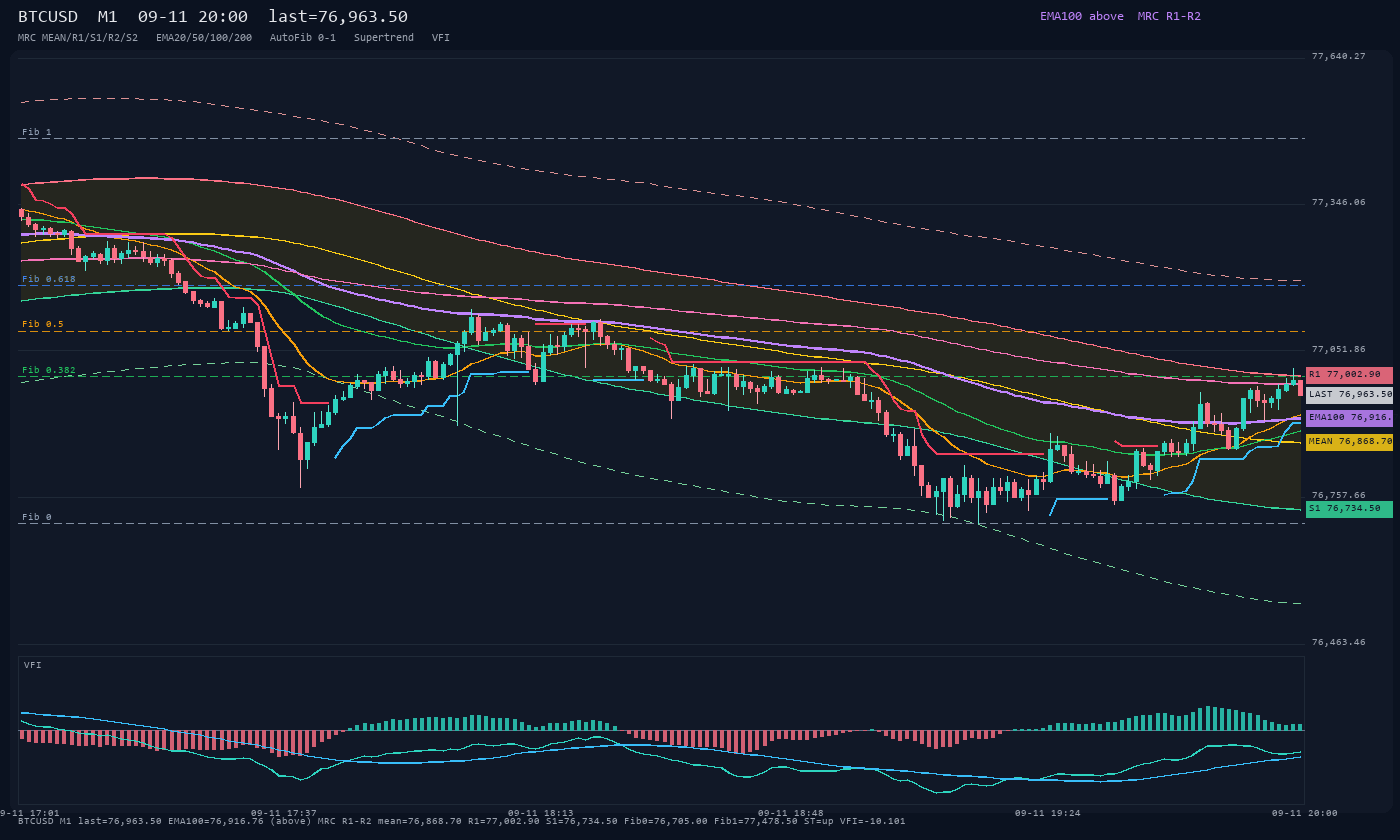Click the 09-11 17:01 time axis label

pos(30,813)
